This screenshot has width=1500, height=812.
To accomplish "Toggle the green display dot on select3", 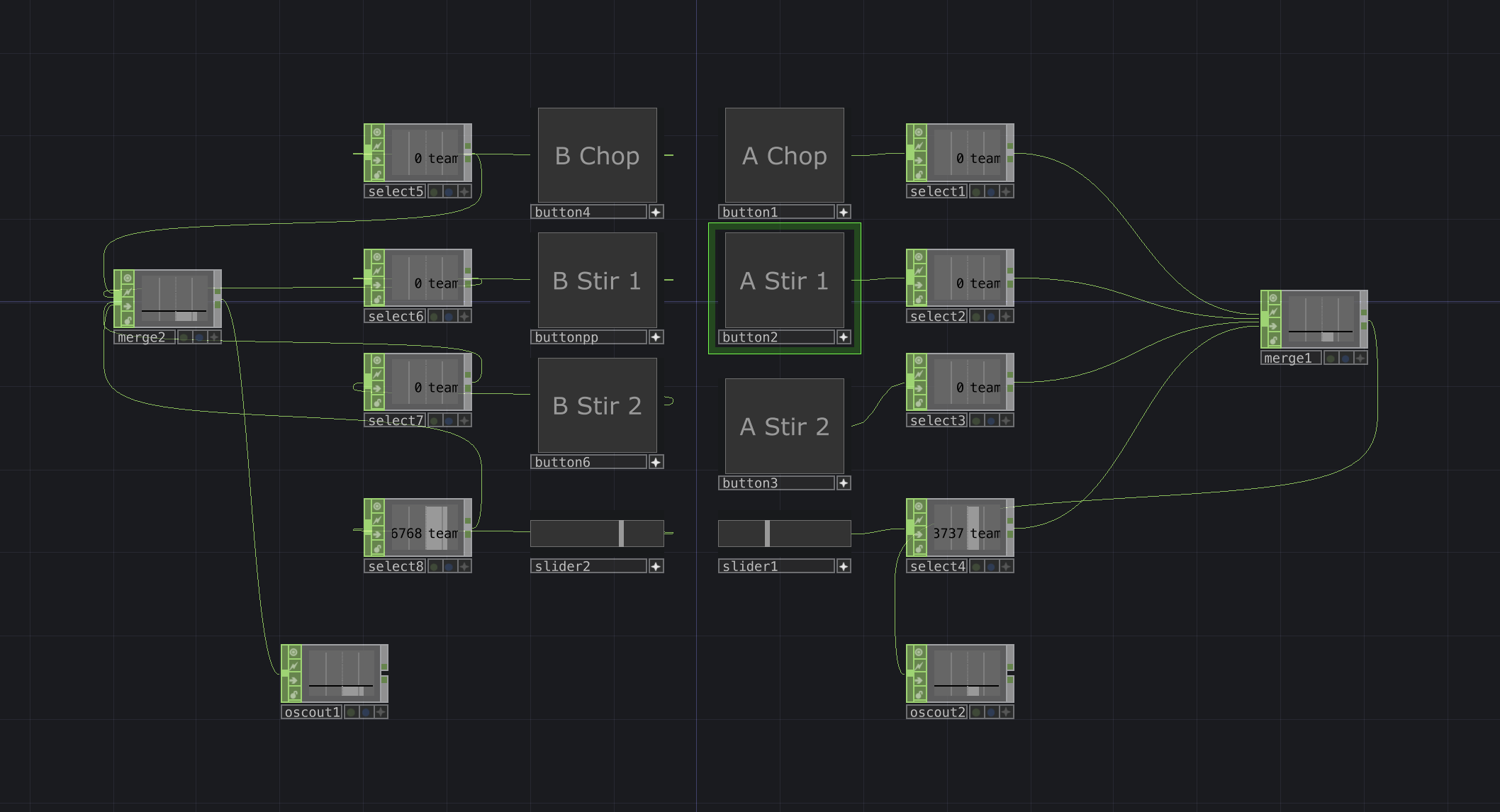I will (x=977, y=419).
